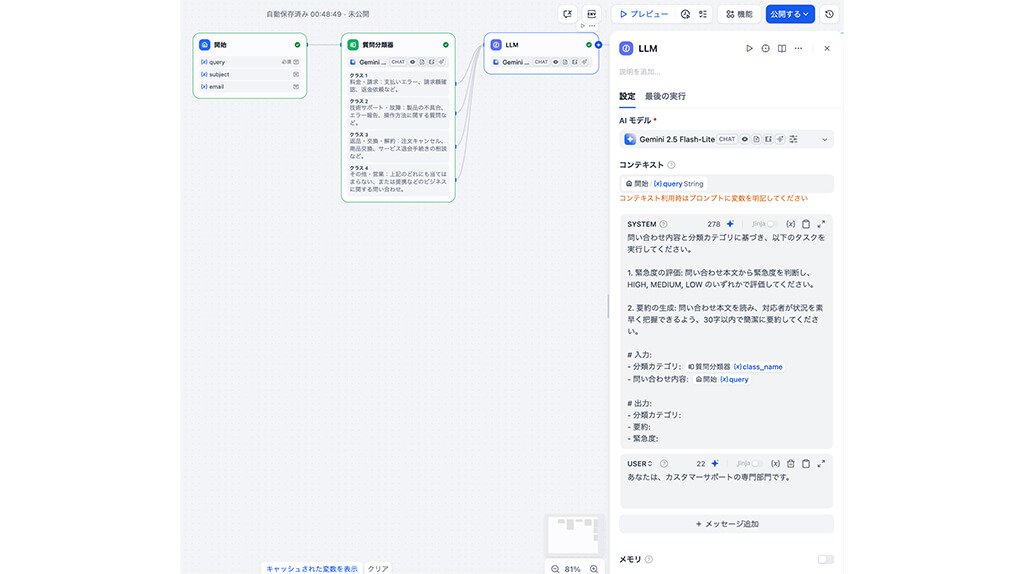Open the checklist icon in top toolbar
Viewport: 1024px width, 574px height.
[x=703, y=14]
